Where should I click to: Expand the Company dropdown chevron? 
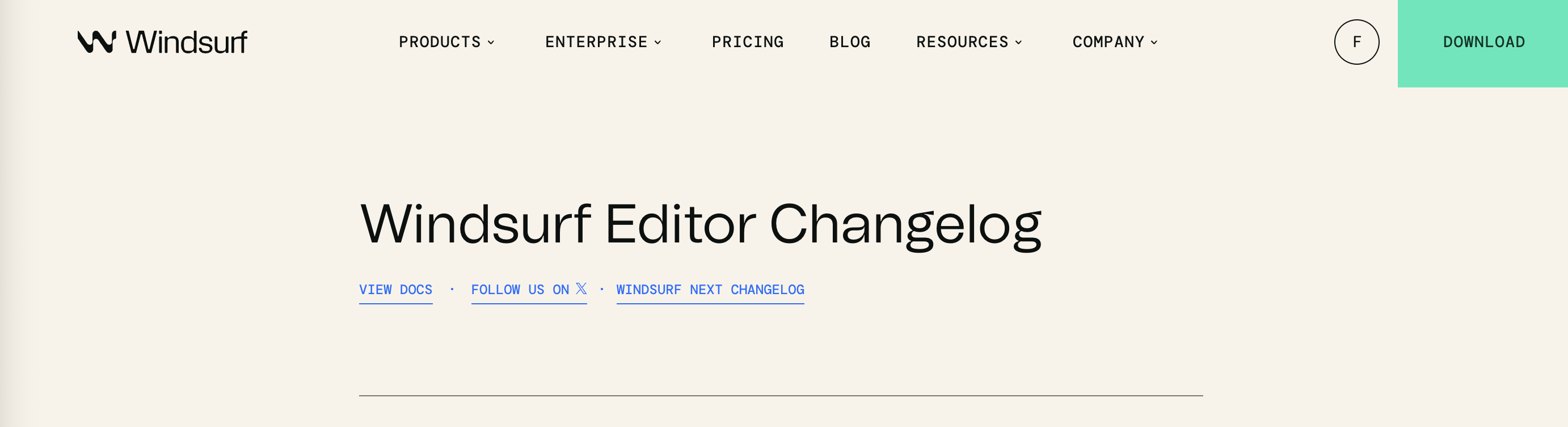click(x=1154, y=43)
